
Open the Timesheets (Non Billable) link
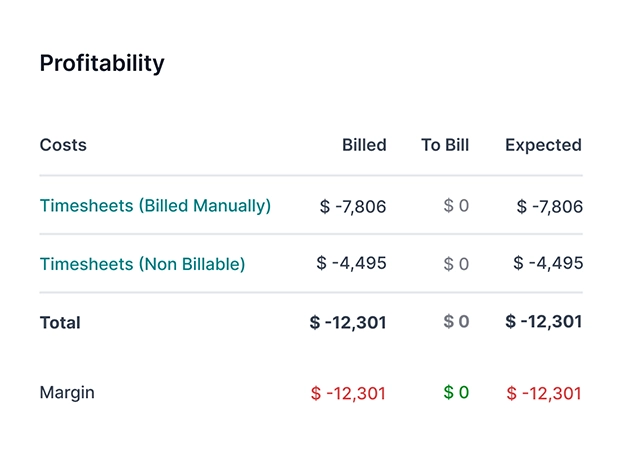click(142, 264)
